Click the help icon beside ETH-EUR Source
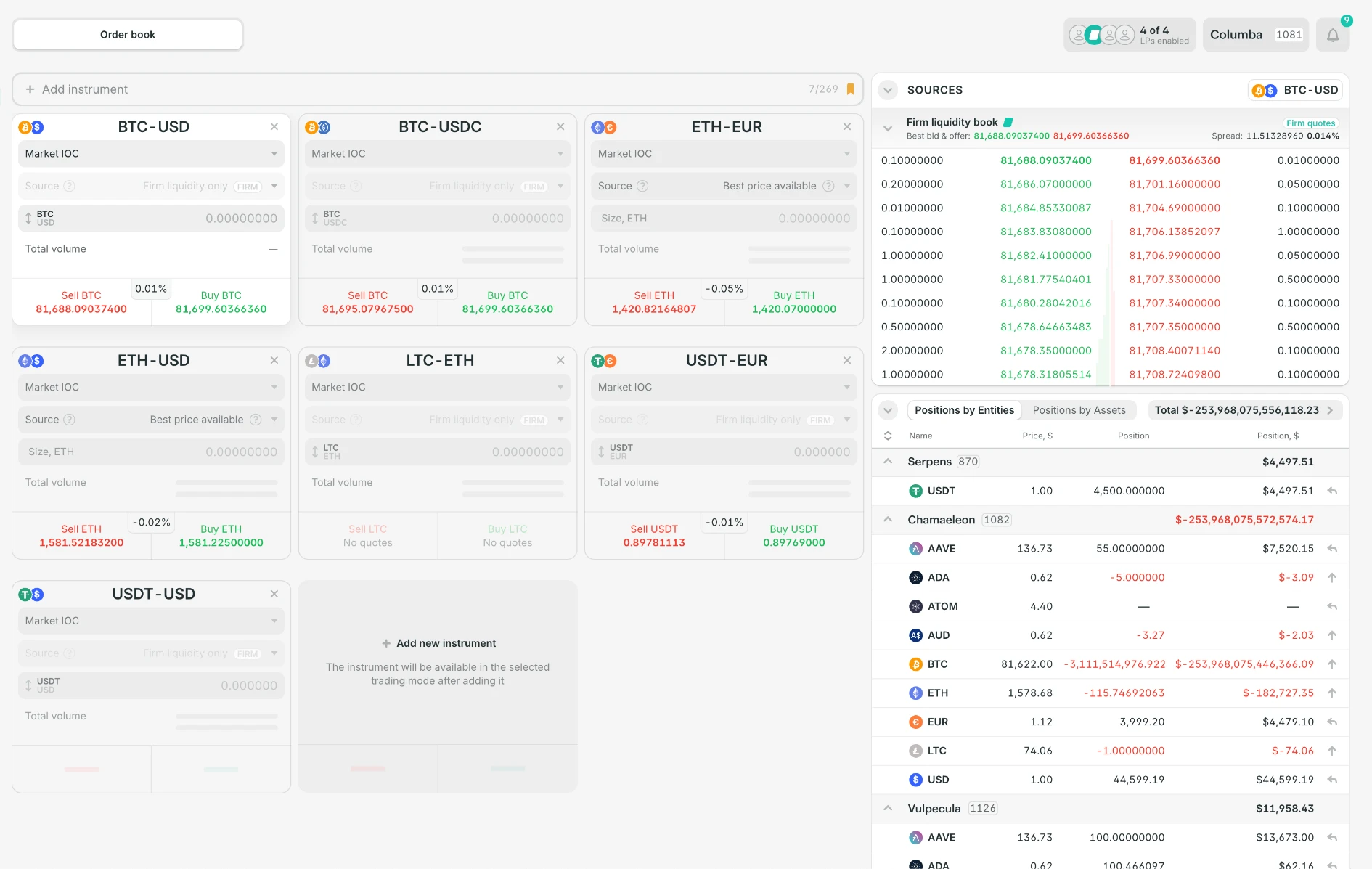This screenshot has width=1372, height=869. pos(642,186)
